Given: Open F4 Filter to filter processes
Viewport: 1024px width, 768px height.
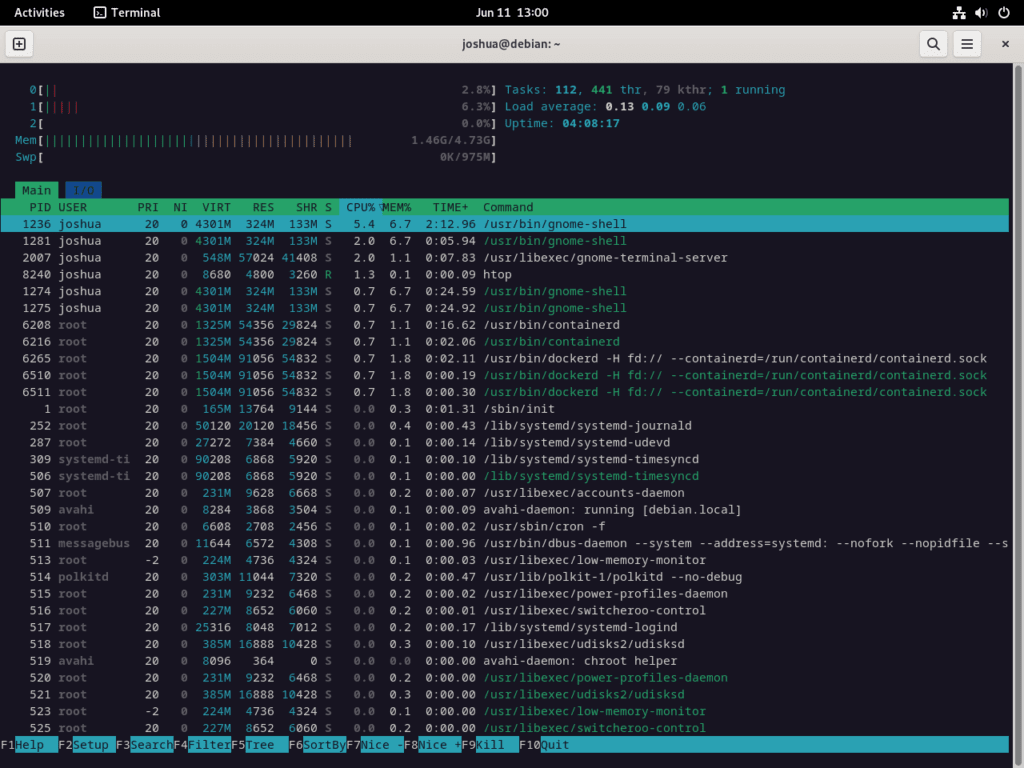Looking at the screenshot, I should click(203, 745).
